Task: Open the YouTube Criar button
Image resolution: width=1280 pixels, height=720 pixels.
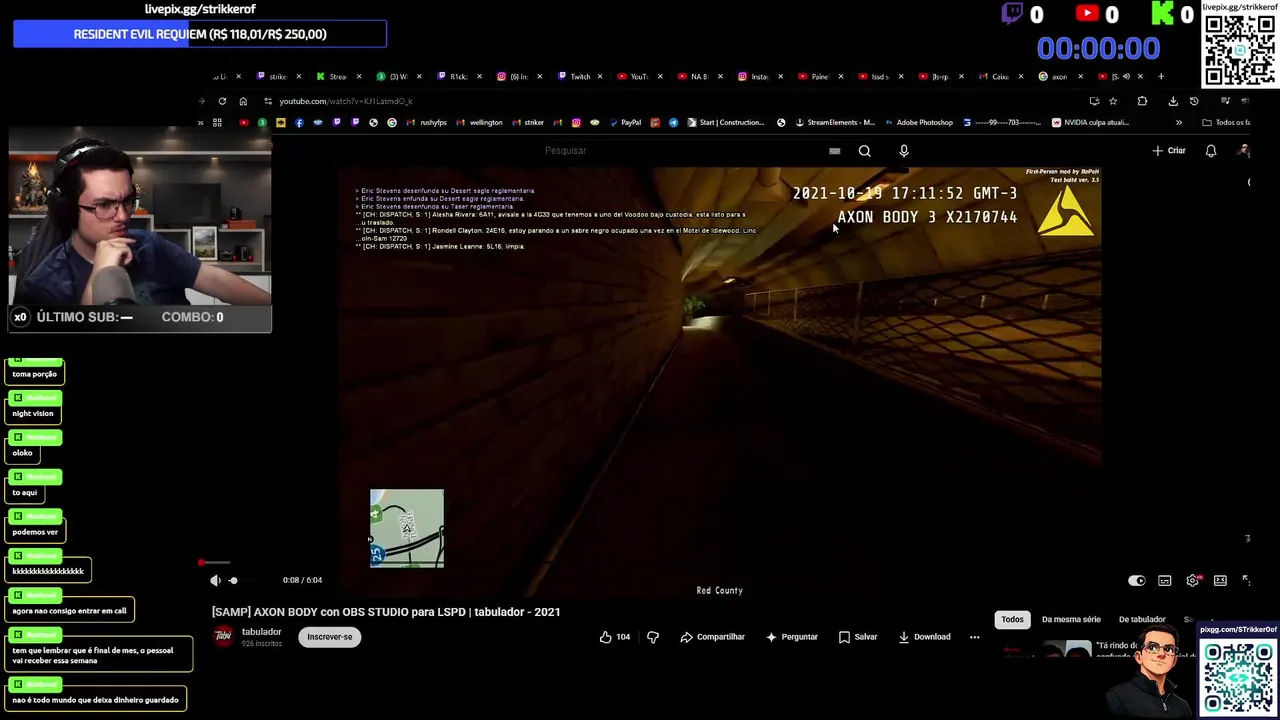Action: point(1169,151)
